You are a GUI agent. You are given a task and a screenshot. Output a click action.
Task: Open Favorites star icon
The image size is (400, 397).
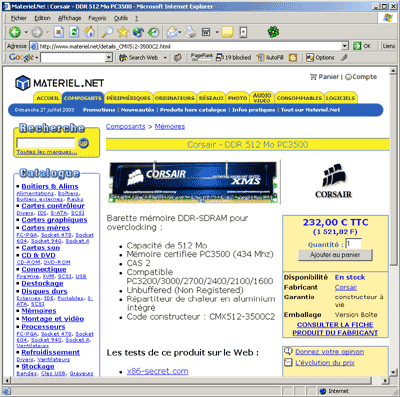coord(123,32)
